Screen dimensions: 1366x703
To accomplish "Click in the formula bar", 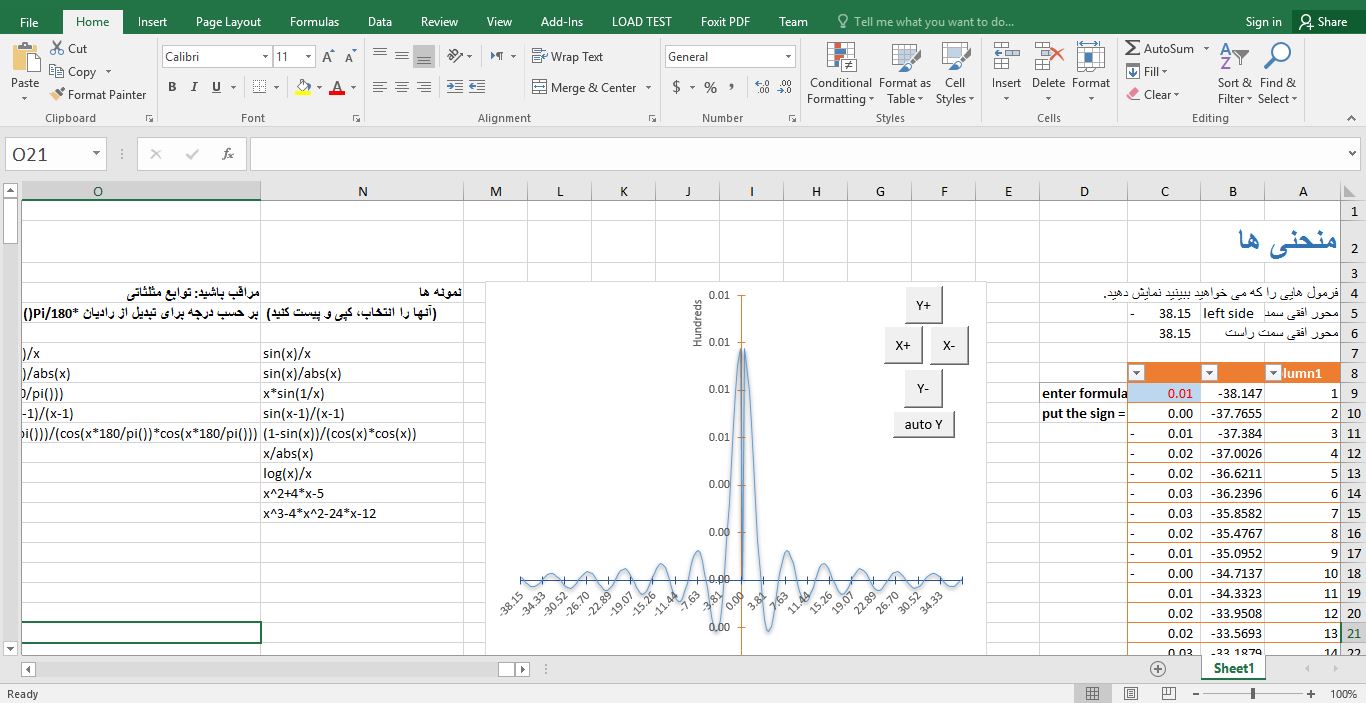I will tap(797, 154).
